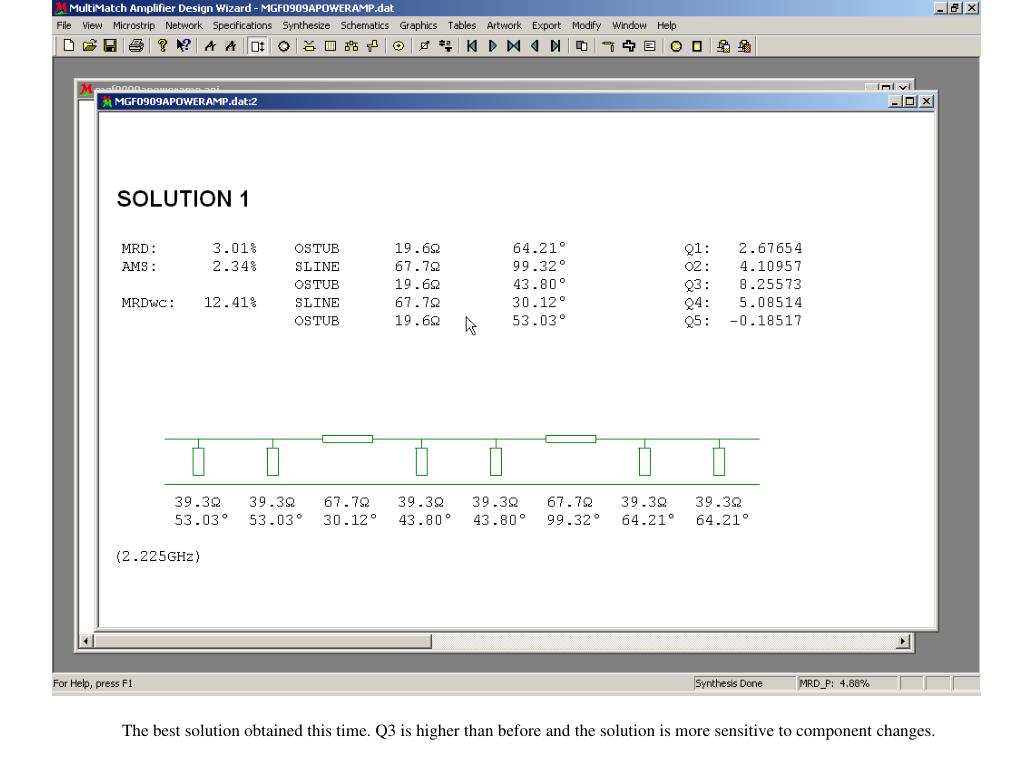
Task: Click the bowtie double-arrow navigation icon
Action: click(x=513, y=46)
